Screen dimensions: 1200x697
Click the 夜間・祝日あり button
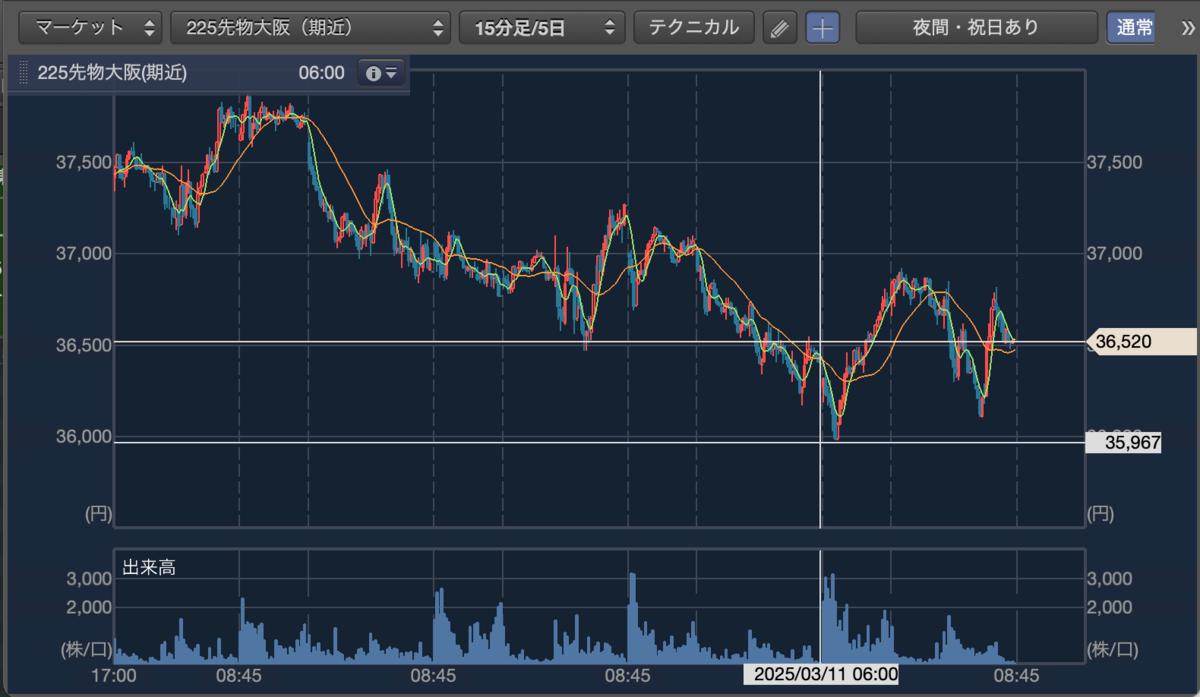click(976, 27)
